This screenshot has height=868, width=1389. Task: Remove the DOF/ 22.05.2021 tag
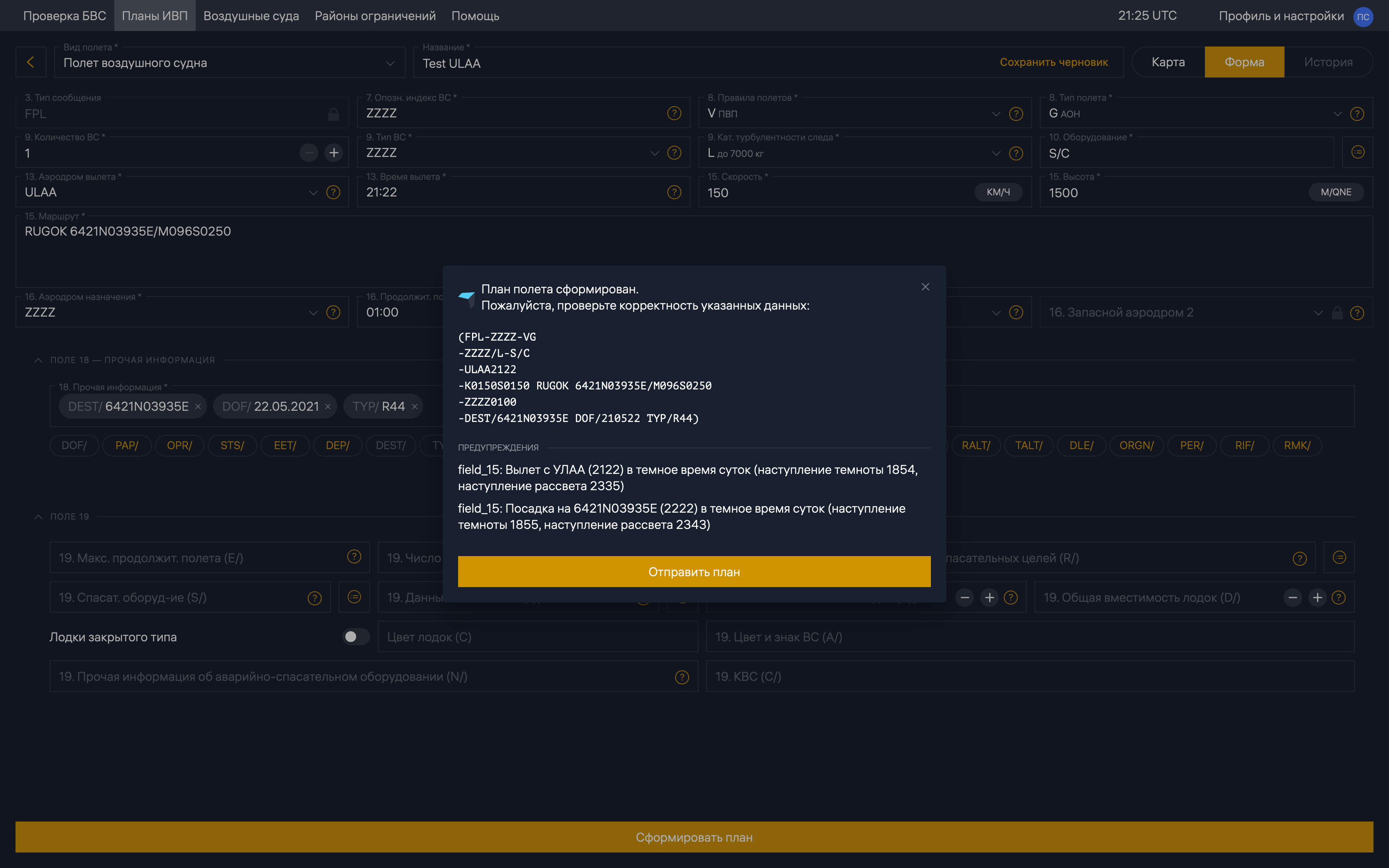[x=328, y=406]
